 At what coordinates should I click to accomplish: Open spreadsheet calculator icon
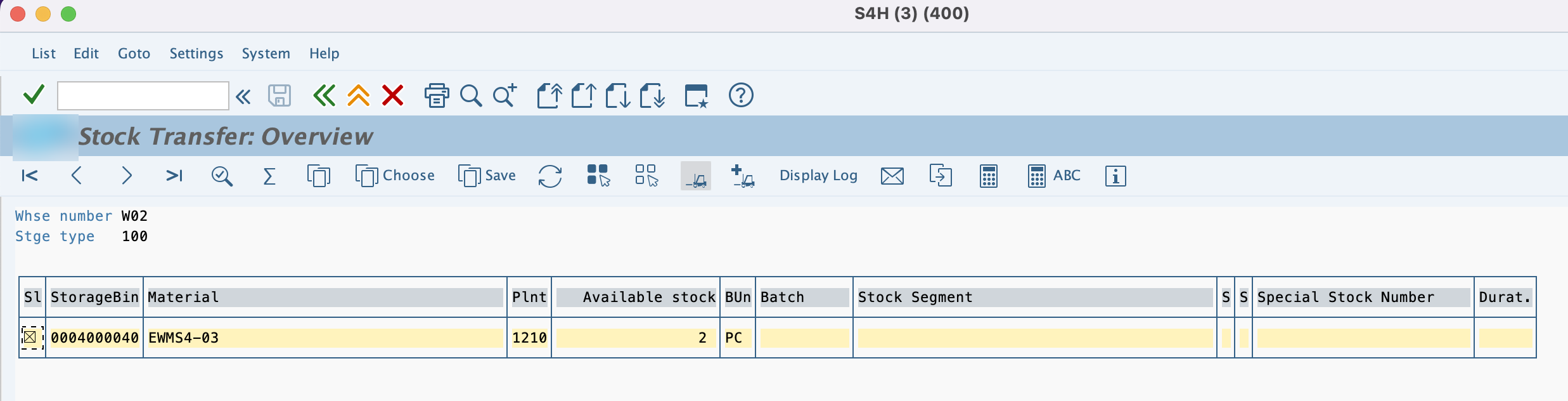[989, 176]
